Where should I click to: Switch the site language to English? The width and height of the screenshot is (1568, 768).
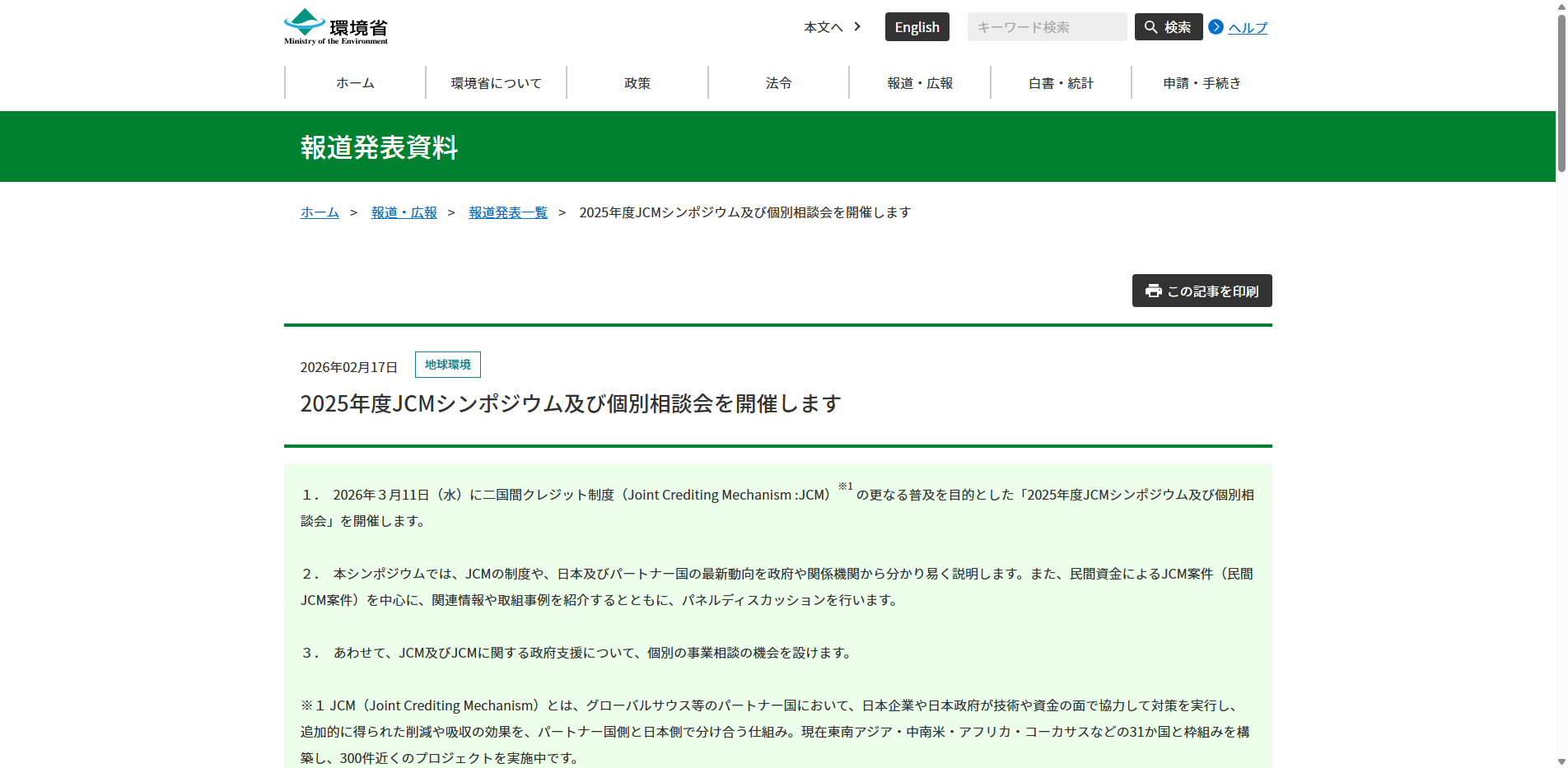point(917,26)
